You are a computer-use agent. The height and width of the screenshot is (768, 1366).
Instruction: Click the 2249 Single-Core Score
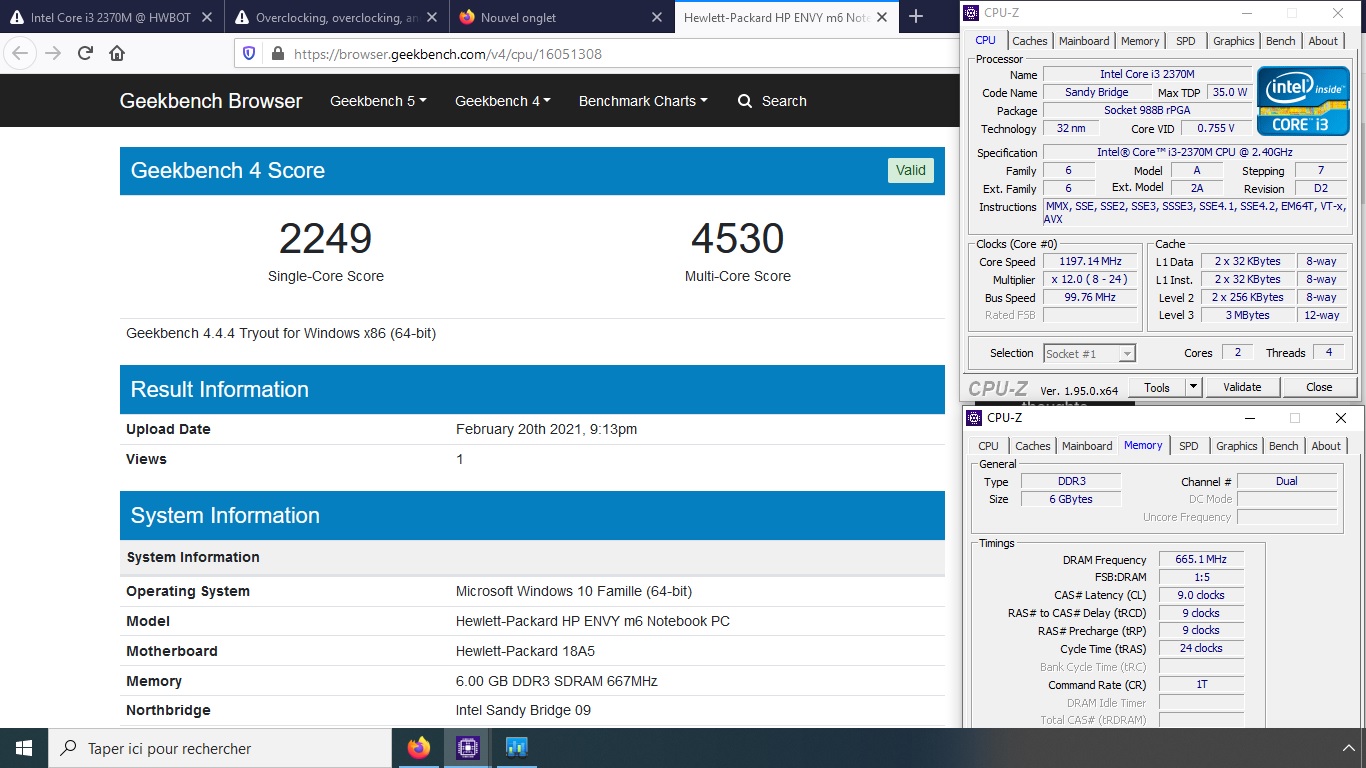pos(325,239)
